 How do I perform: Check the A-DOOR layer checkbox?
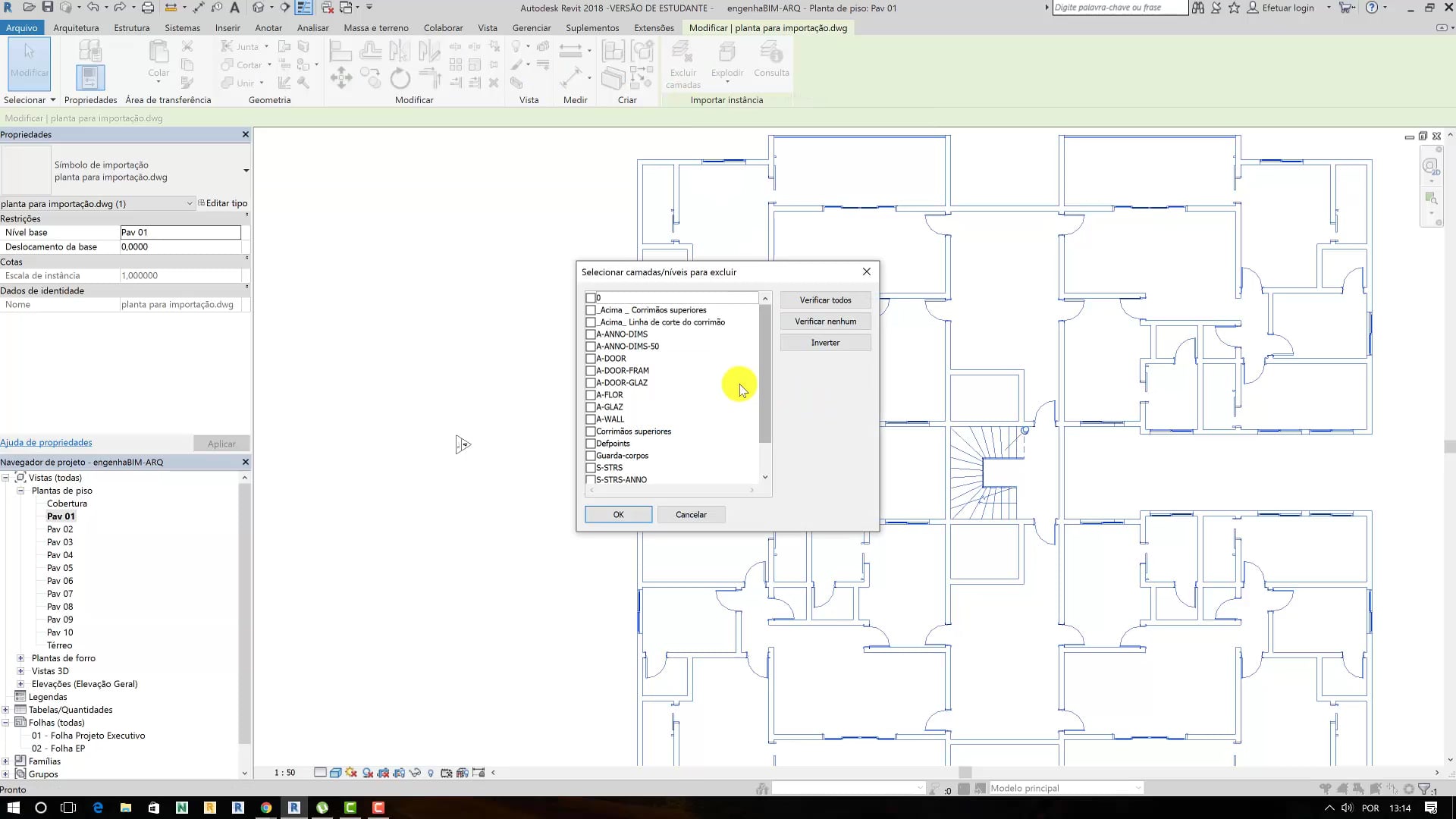pyautogui.click(x=591, y=359)
